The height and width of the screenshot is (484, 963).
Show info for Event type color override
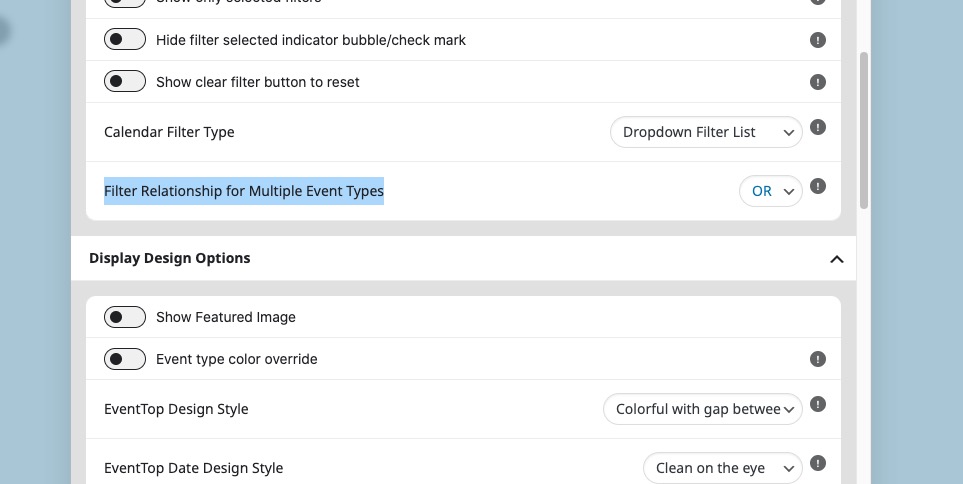[817, 359]
